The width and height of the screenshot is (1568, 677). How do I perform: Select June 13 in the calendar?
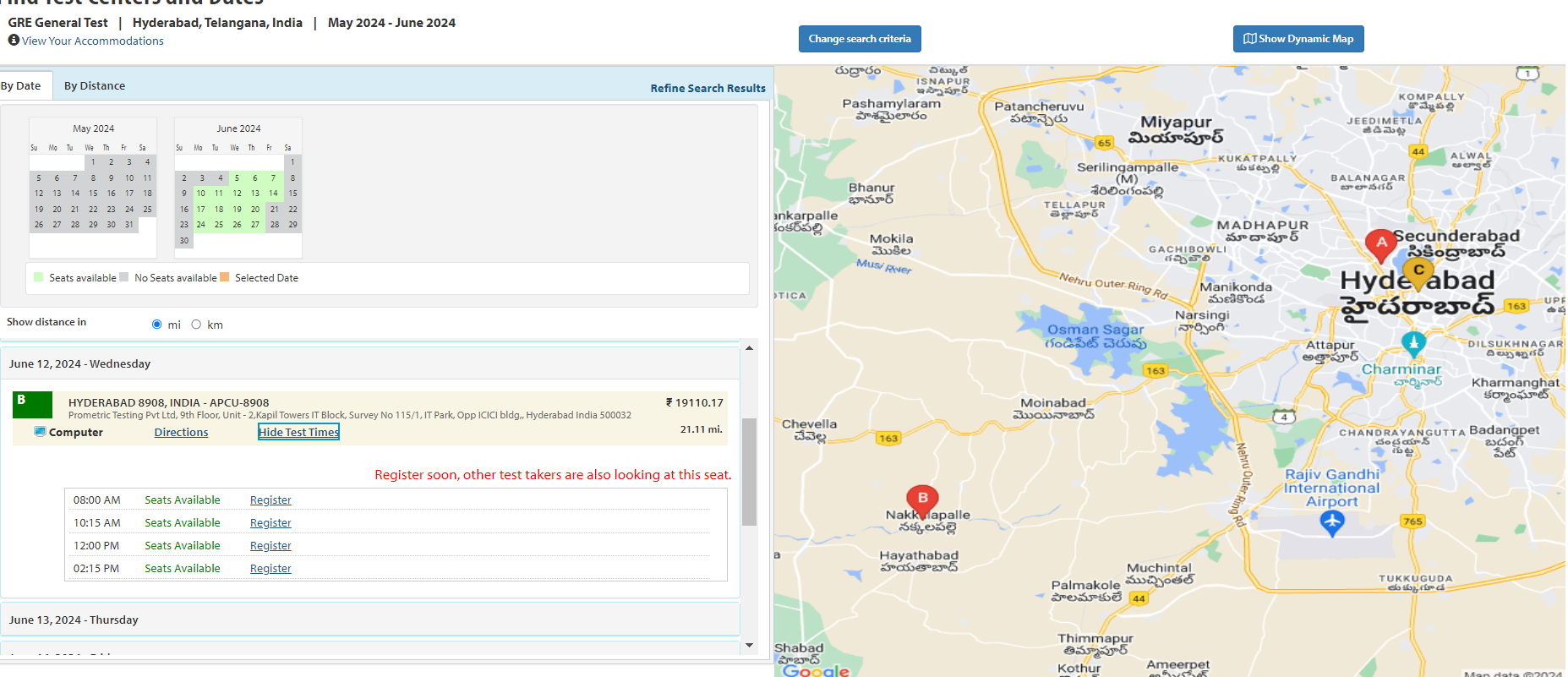pos(255,194)
